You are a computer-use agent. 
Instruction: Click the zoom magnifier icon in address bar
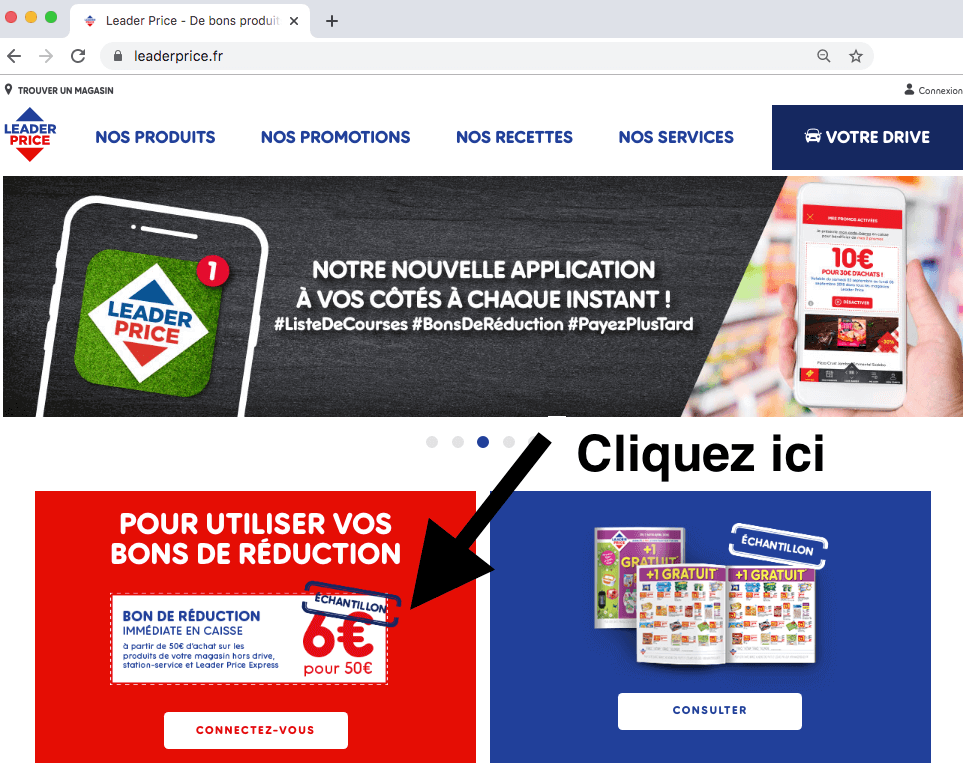[x=824, y=57]
